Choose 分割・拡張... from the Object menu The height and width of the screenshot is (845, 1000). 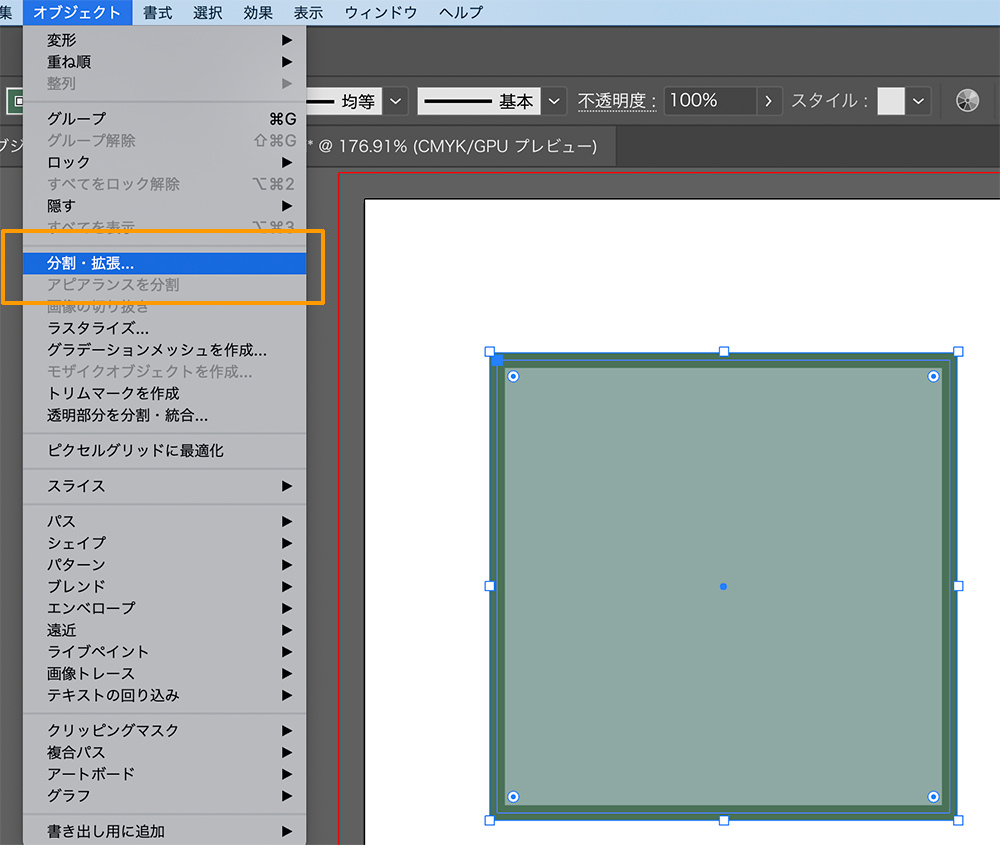point(90,263)
